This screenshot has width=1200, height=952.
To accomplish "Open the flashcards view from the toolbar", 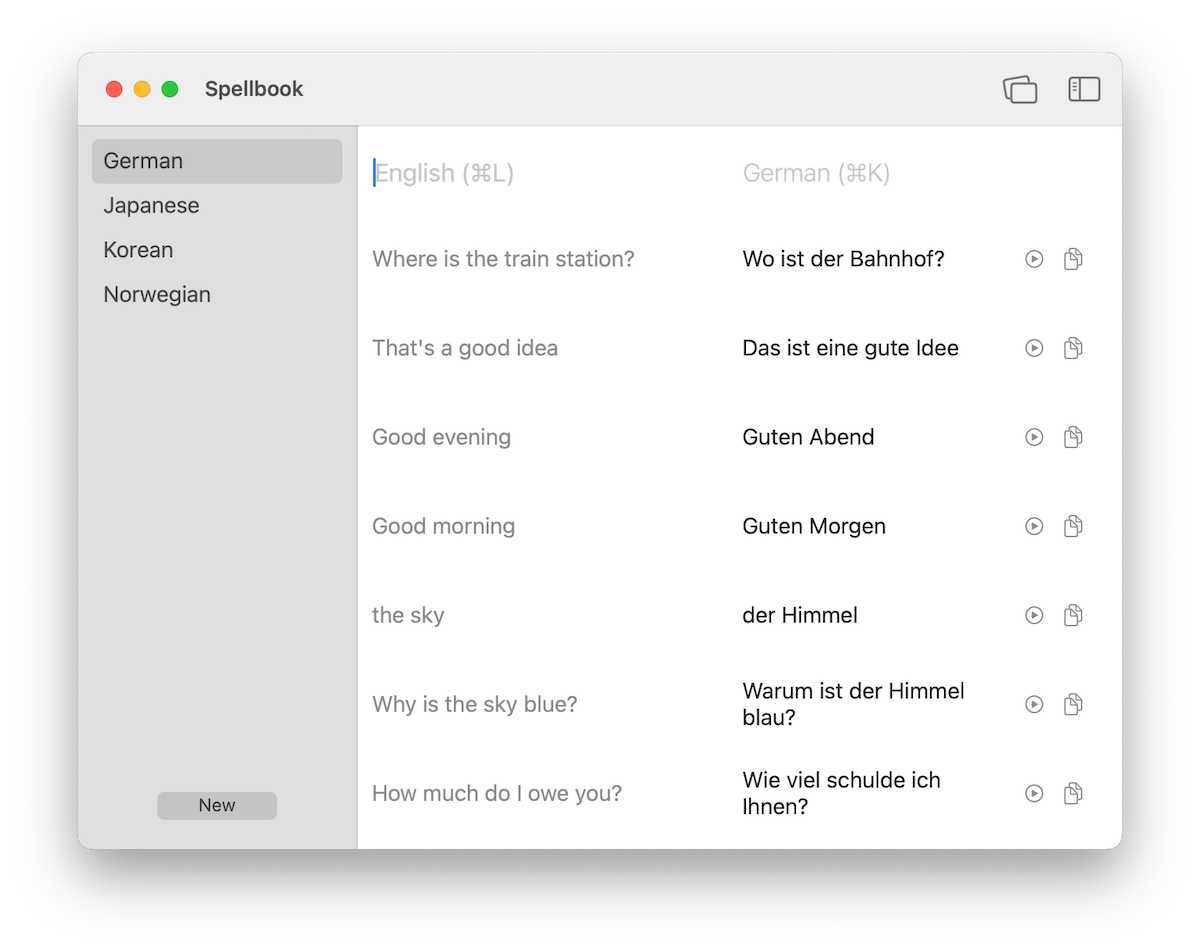I will 1020,89.
